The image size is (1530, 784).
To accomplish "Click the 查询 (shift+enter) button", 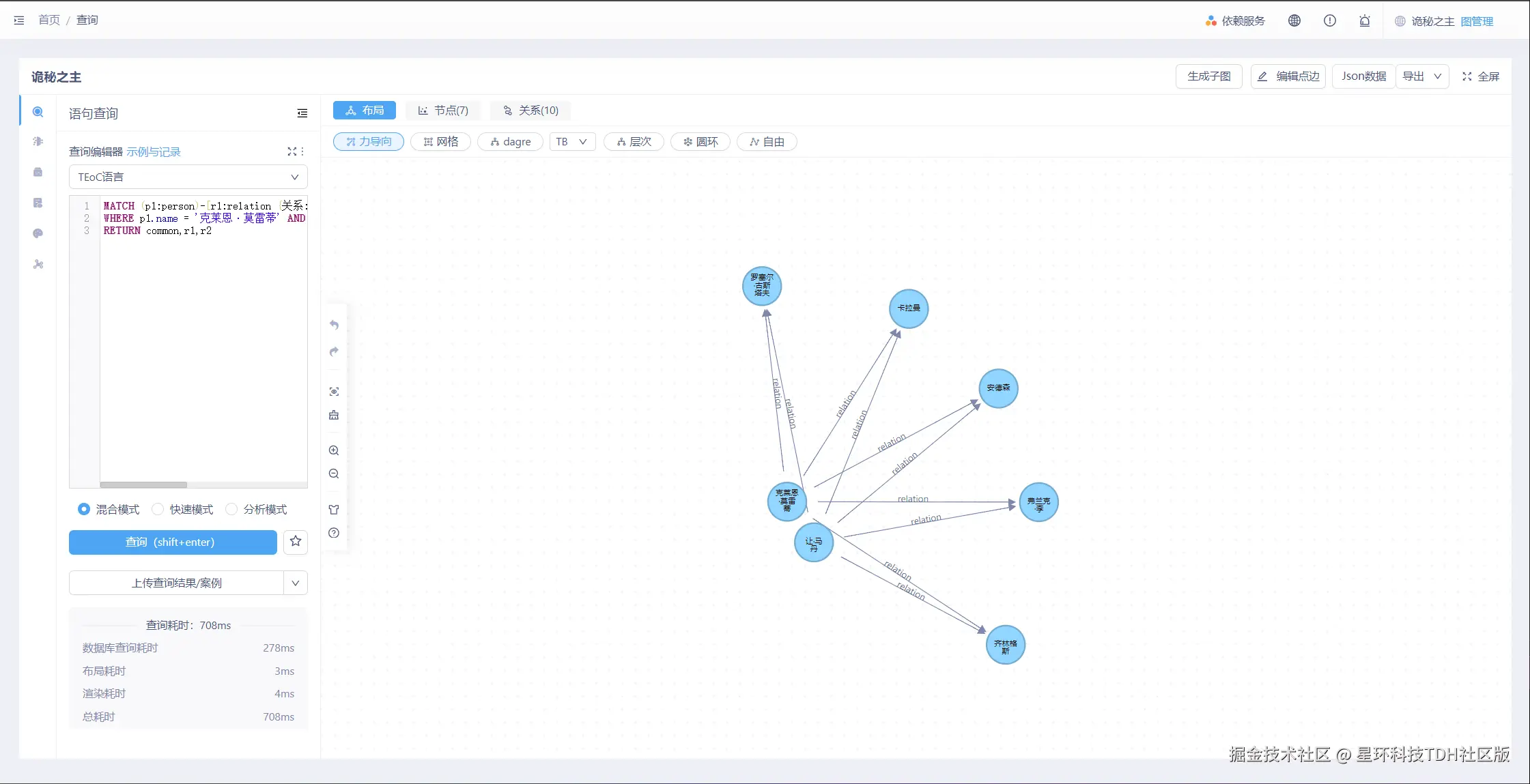I will [173, 542].
